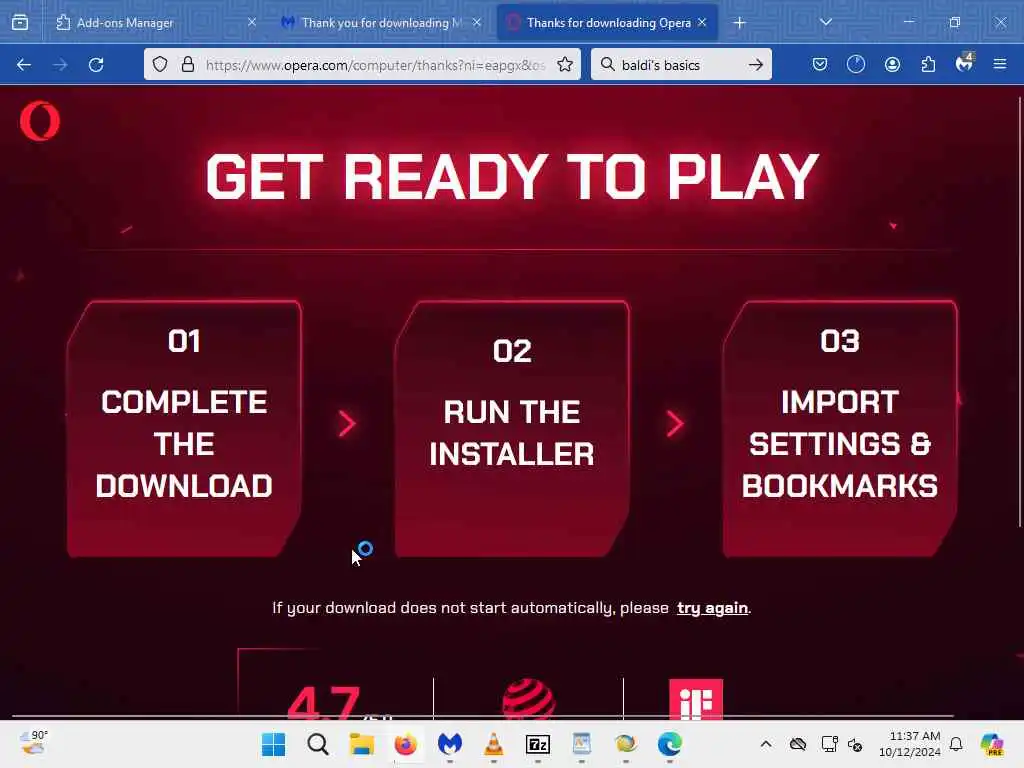Click the Firefox taskbar icon
1024x768 pixels.
tap(406, 744)
